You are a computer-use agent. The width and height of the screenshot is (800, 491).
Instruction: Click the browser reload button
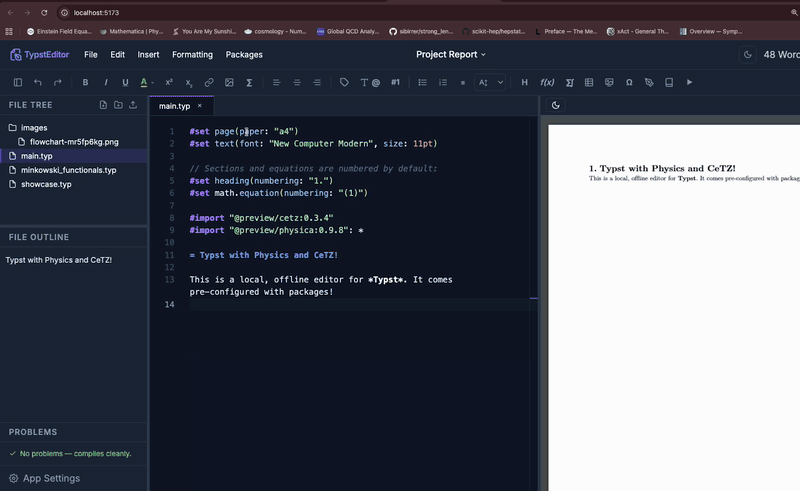(x=44, y=13)
